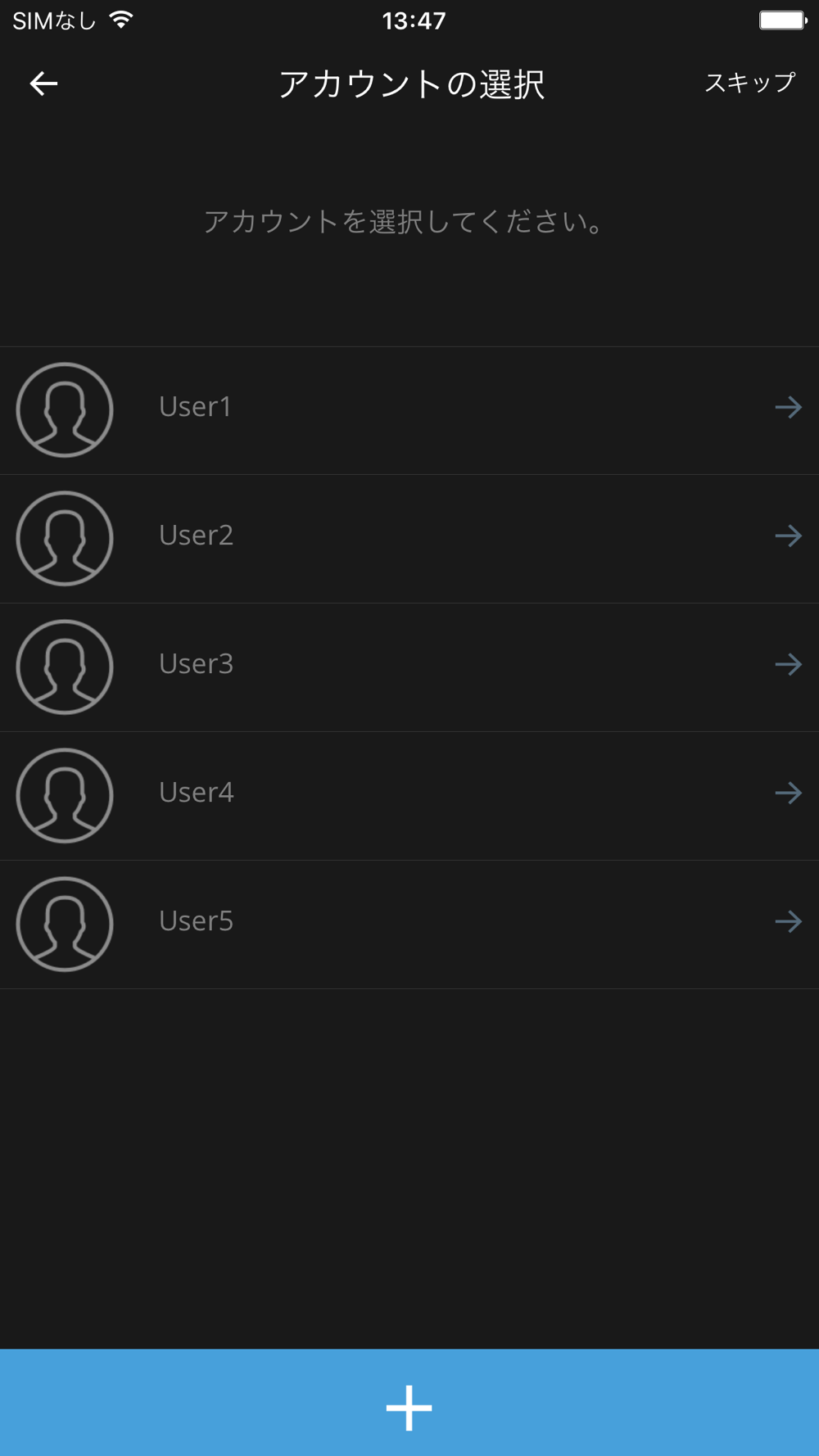Open User1 via its right arrow
Viewport: 819px width, 1456px height.
pyautogui.click(x=789, y=407)
